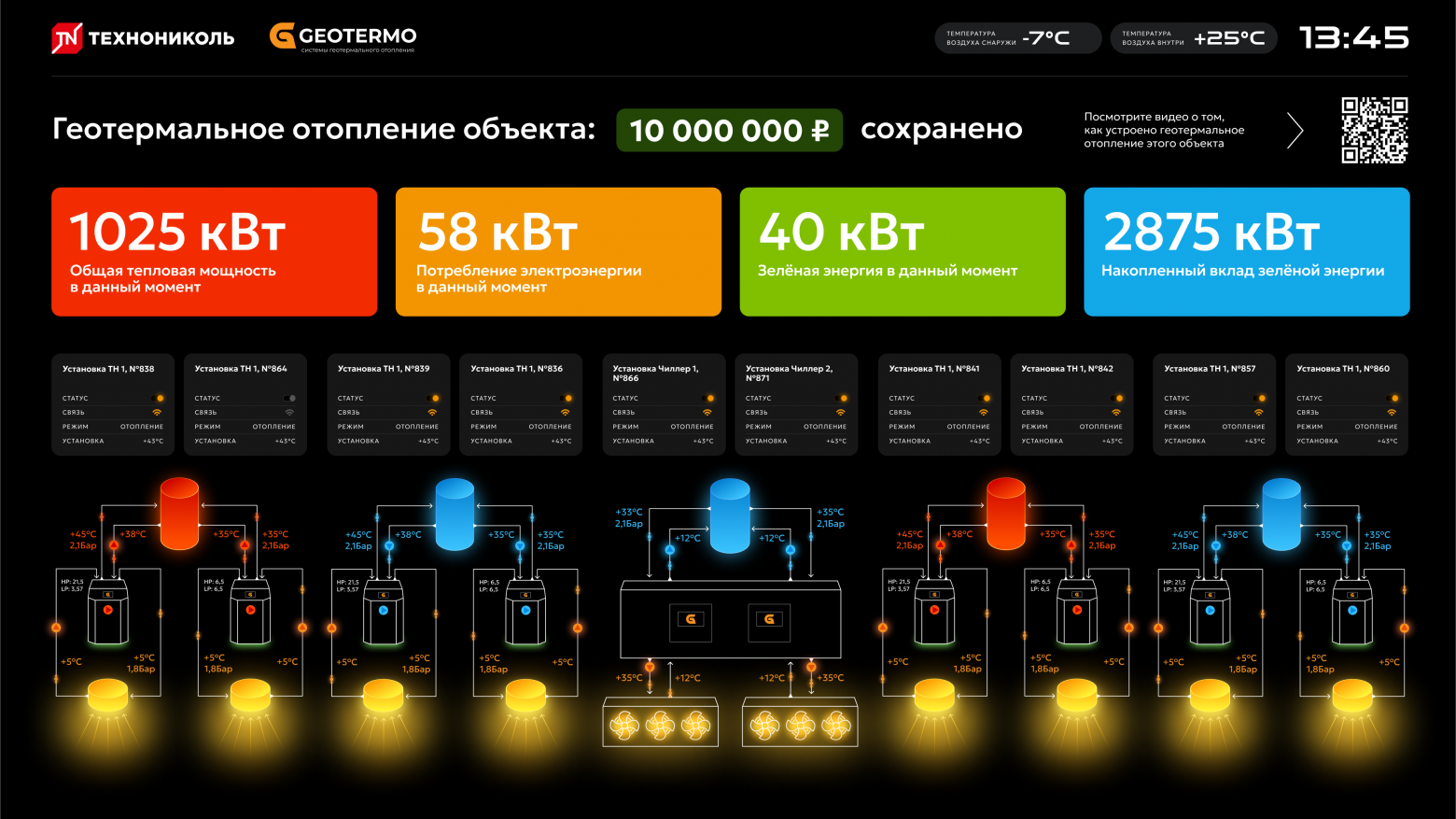Open the orange 58 кВт electricity consumption tile
Viewport: 1456px width, 819px height.
tap(558, 252)
